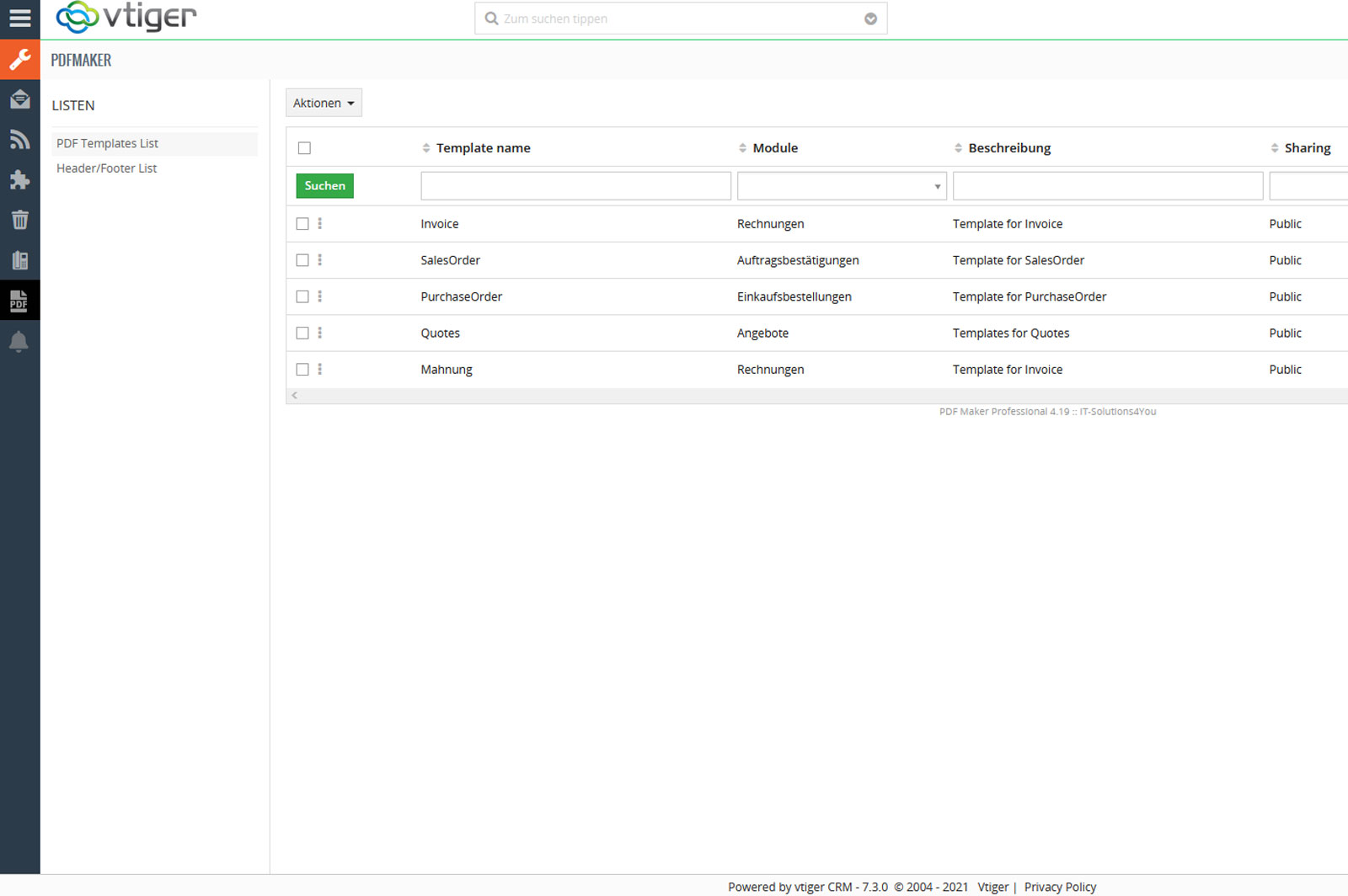The width and height of the screenshot is (1348, 896).
Task: Open the Vtiger footer link
Action: (x=992, y=887)
